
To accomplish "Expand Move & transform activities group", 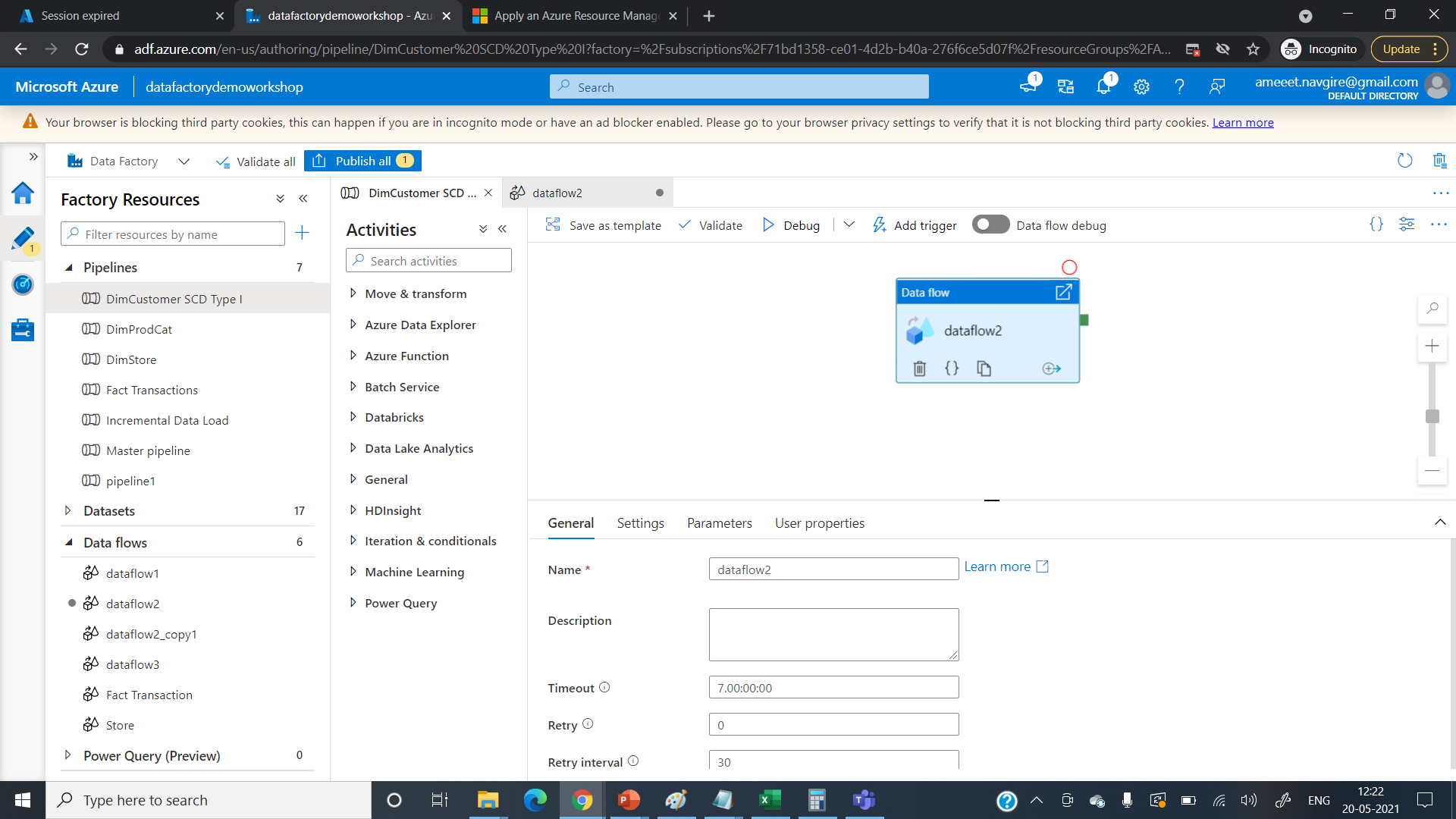I will pyautogui.click(x=353, y=293).
